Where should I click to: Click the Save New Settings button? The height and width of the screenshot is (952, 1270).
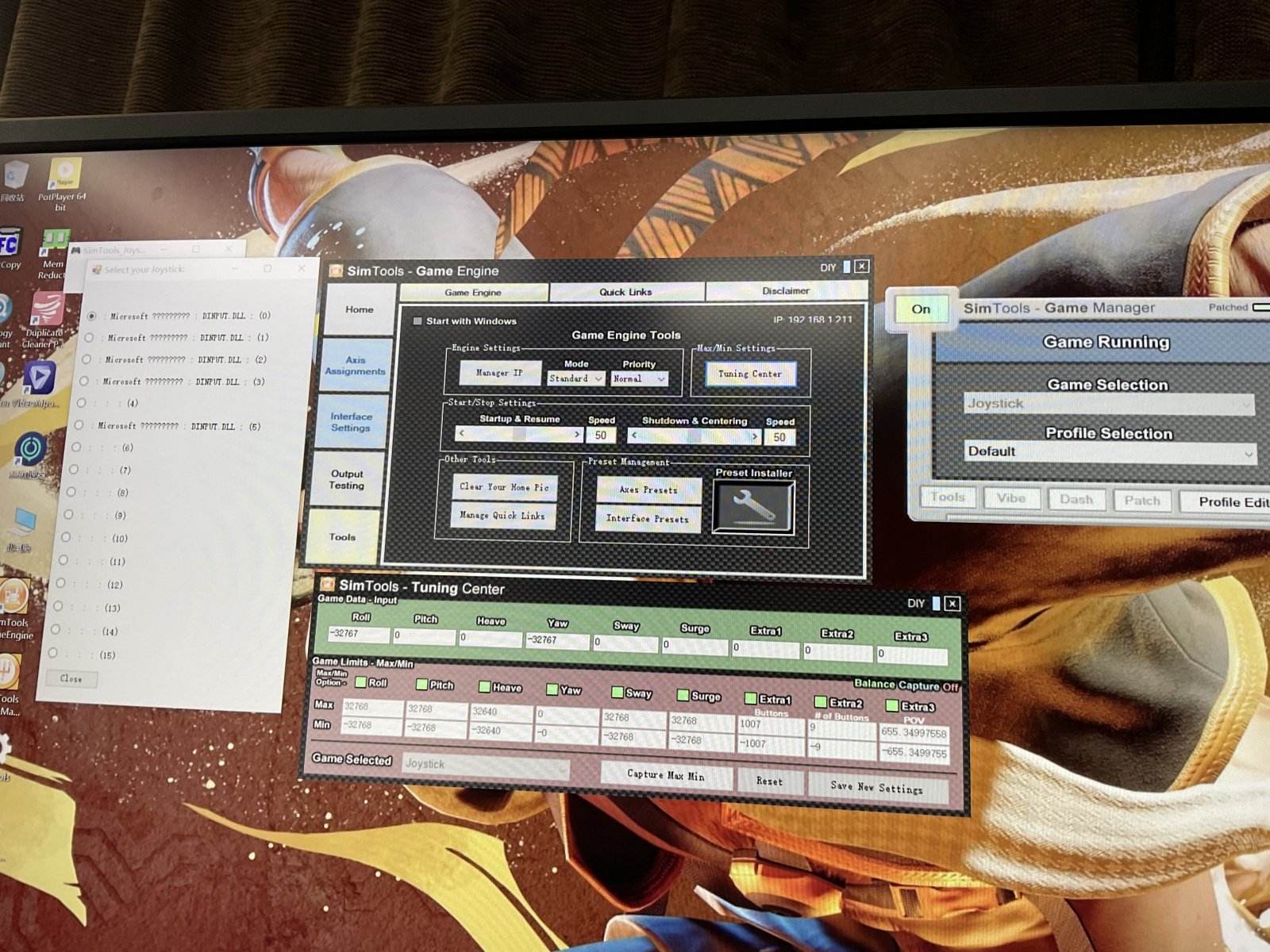click(877, 787)
